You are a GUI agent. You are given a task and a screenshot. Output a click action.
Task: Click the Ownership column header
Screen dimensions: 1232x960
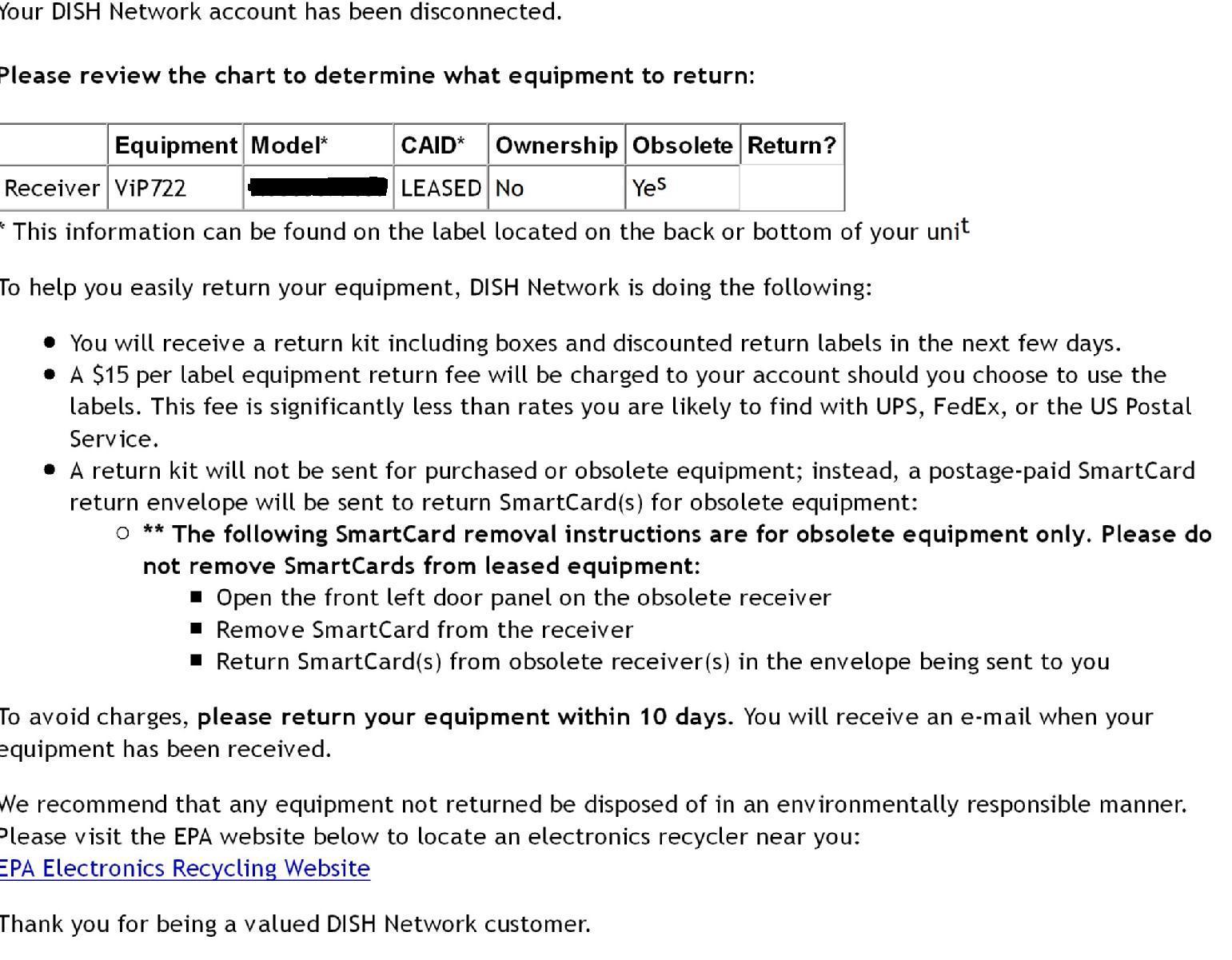coord(556,145)
